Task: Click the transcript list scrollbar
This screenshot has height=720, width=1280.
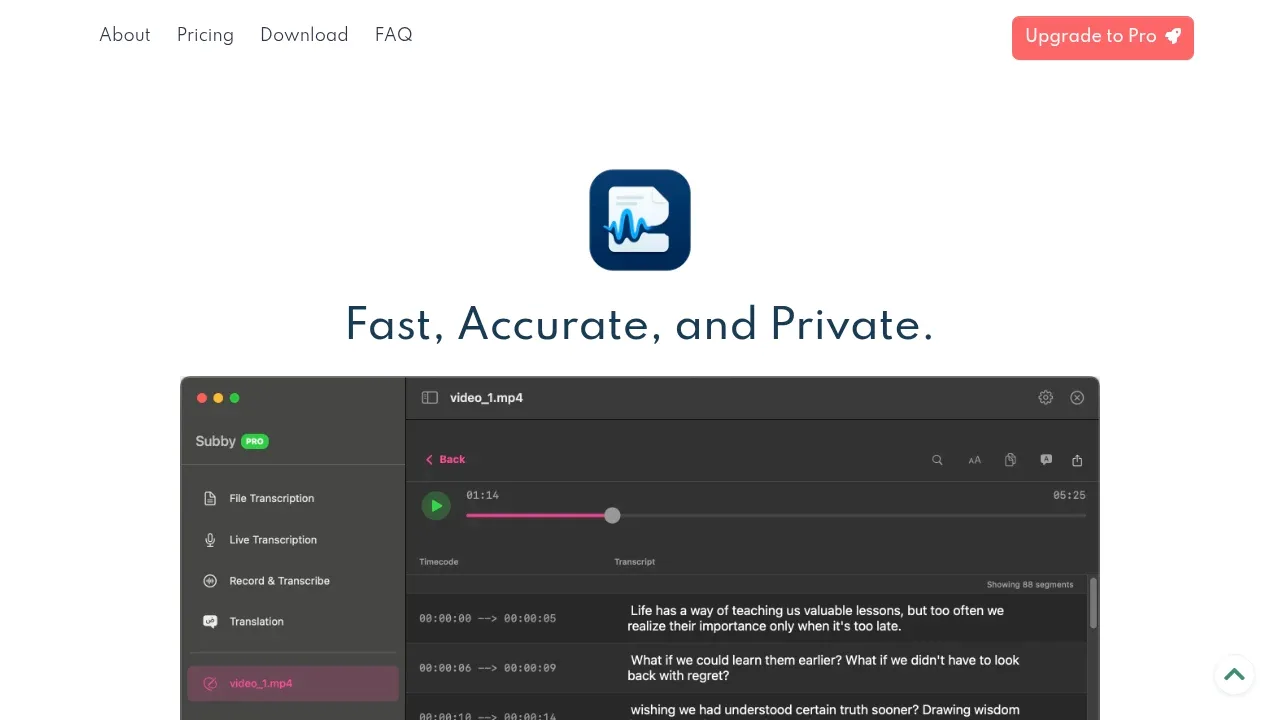Action: (1093, 604)
